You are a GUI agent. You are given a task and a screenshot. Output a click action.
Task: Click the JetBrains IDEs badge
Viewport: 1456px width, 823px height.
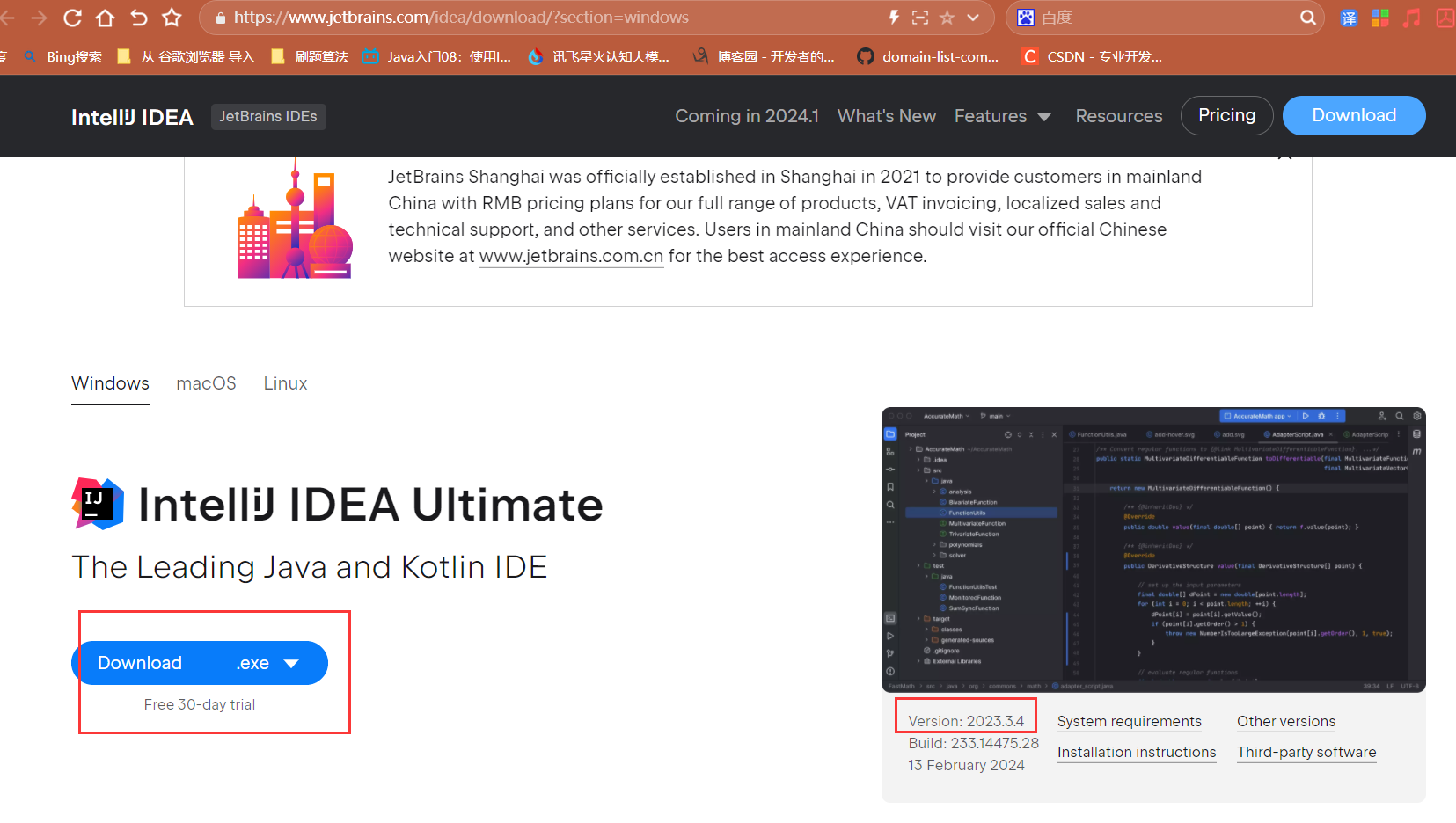click(x=268, y=117)
